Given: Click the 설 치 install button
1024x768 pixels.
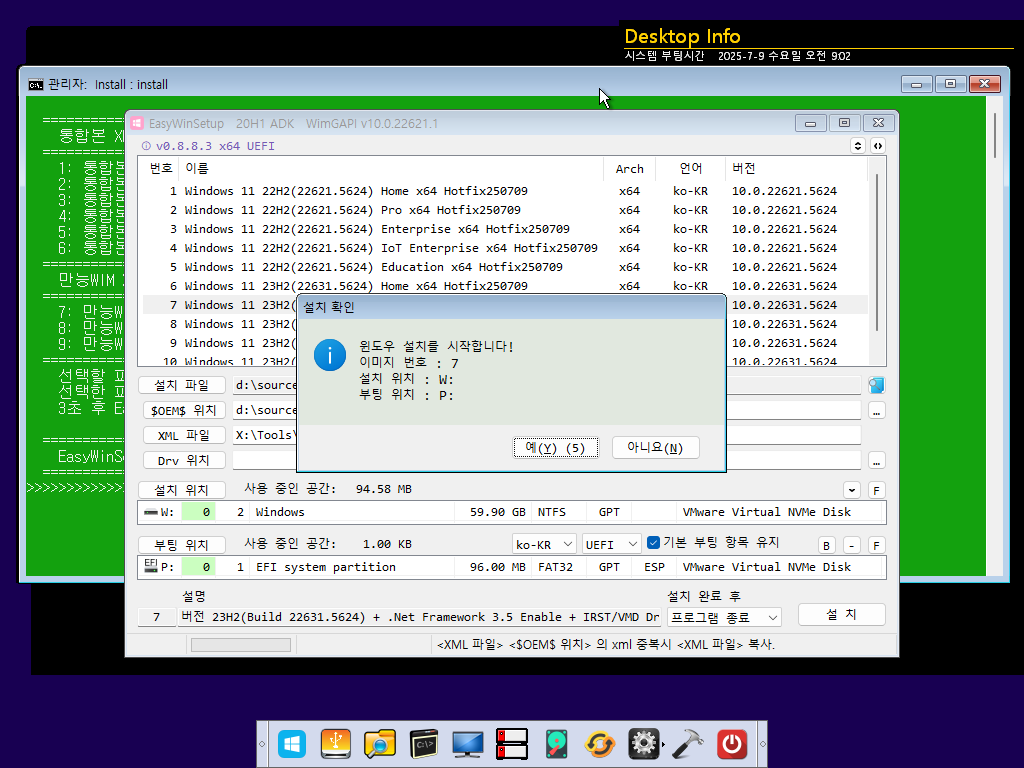Looking at the screenshot, I should pyautogui.click(x=842, y=615).
